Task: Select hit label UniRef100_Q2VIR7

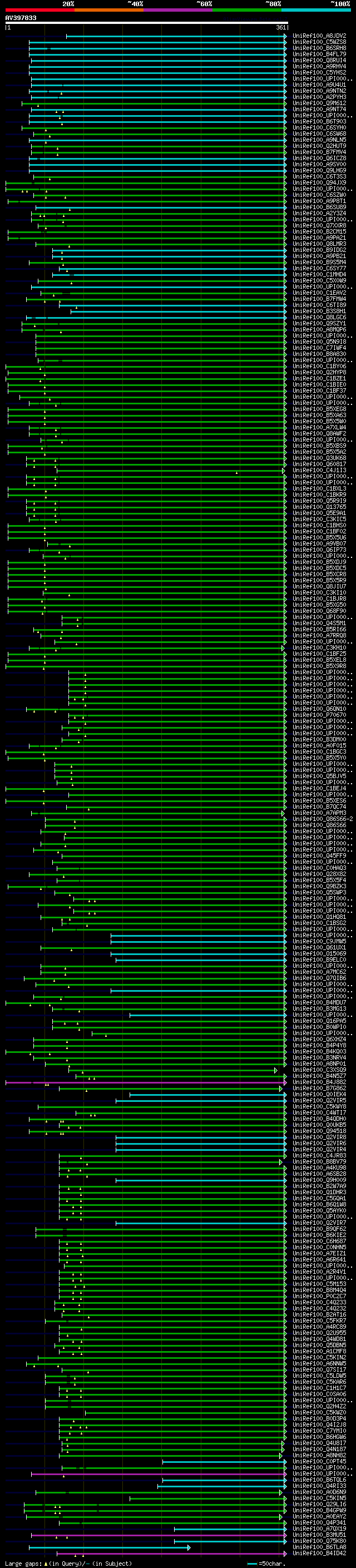Action: pos(319,1222)
